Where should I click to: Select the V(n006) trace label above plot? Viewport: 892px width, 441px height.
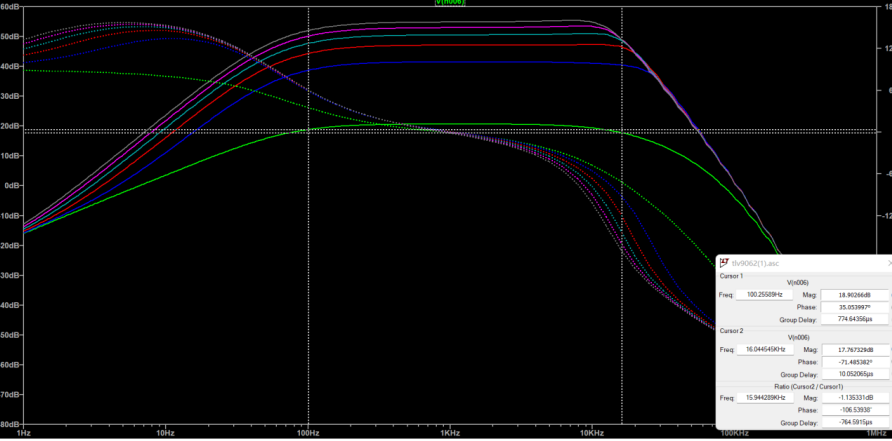(450, 2)
